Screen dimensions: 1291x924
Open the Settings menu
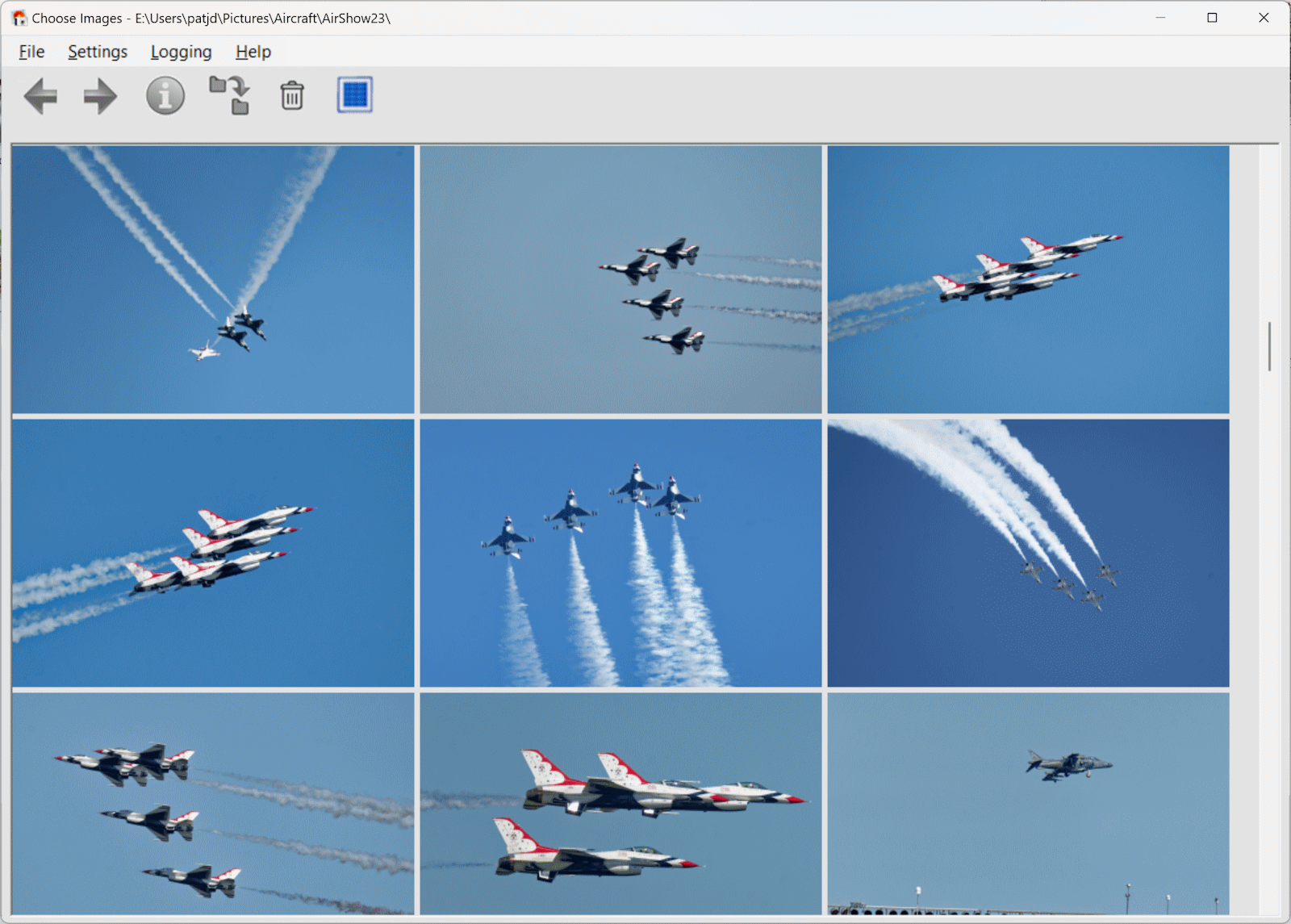[x=98, y=52]
